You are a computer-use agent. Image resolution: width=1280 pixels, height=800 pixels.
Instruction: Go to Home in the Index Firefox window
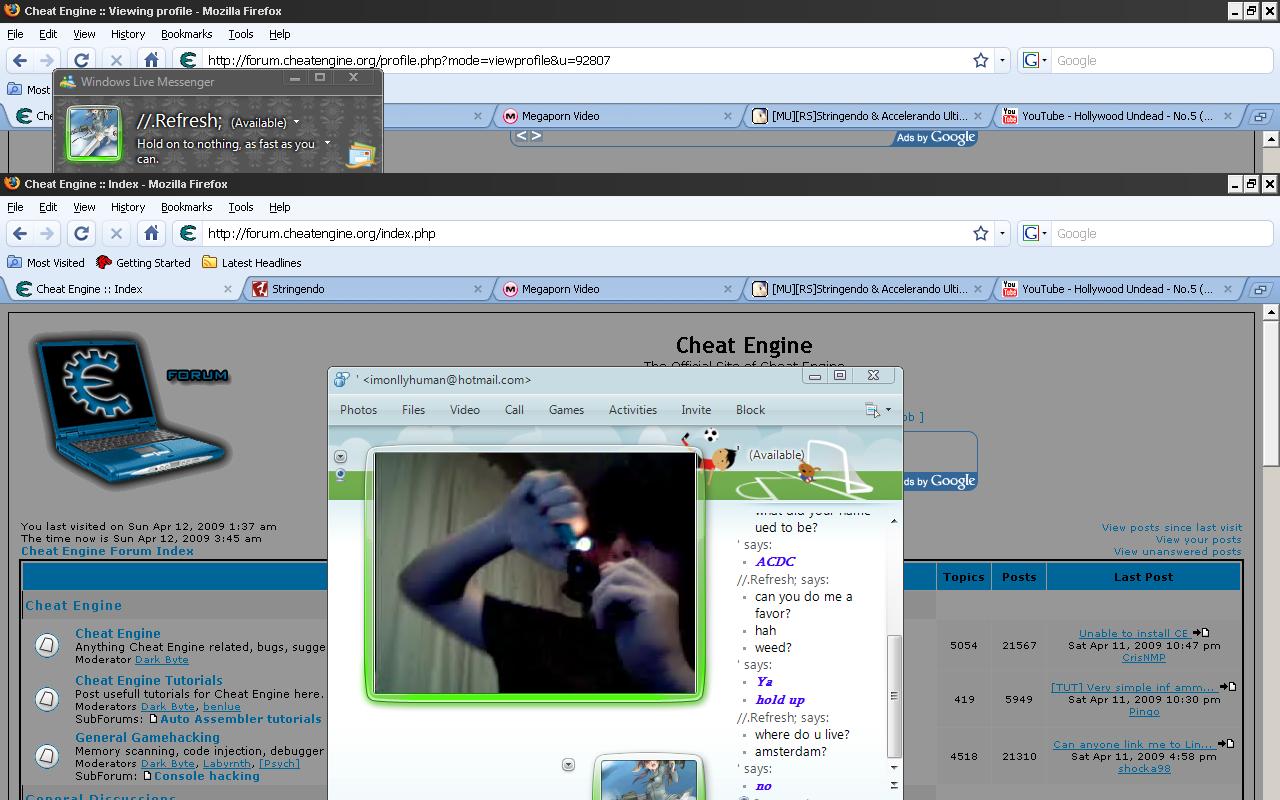pos(151,233)
